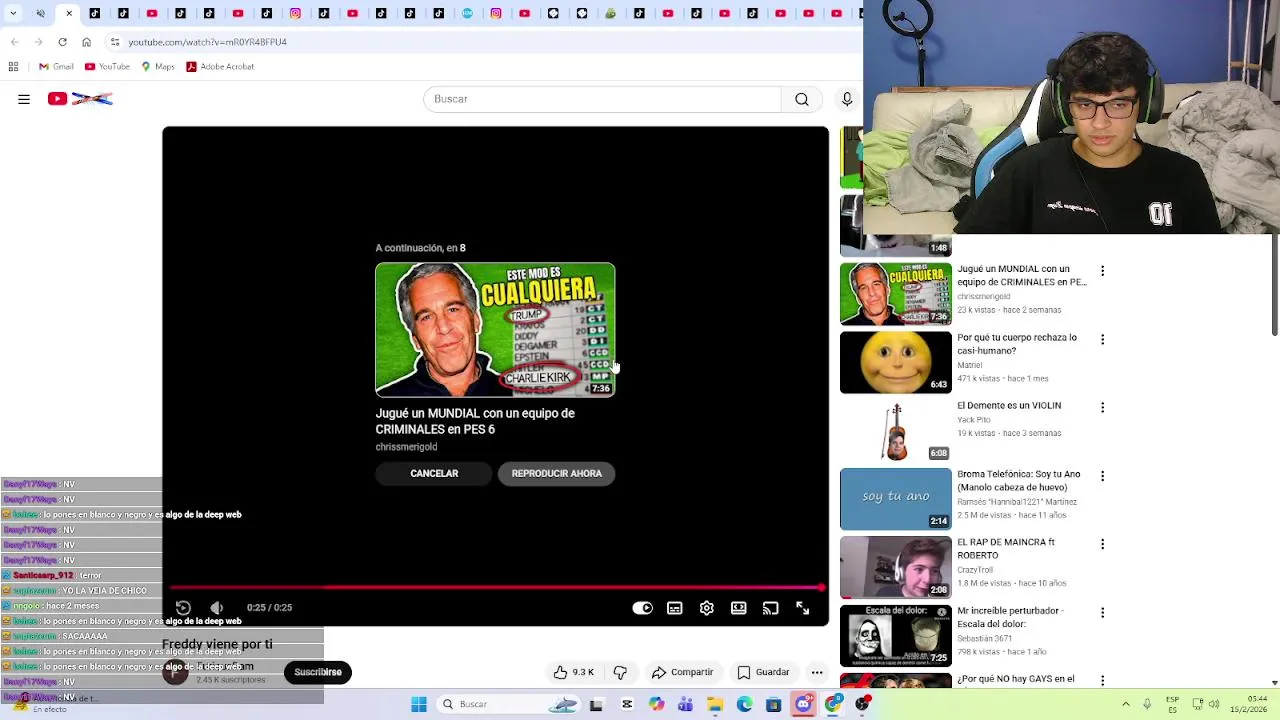Open more actions three-dot menu under video

pos(817,672)
